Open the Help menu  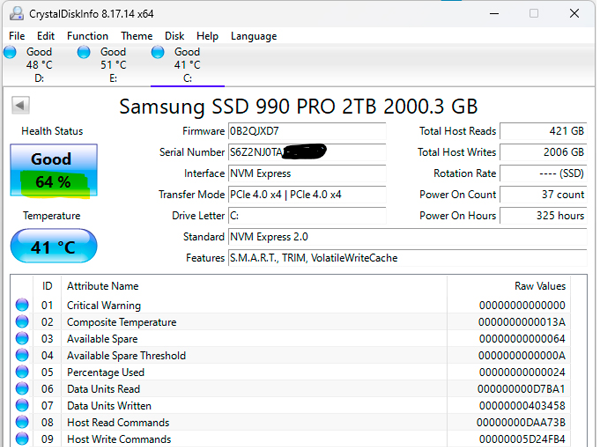(x=207, y=36)
